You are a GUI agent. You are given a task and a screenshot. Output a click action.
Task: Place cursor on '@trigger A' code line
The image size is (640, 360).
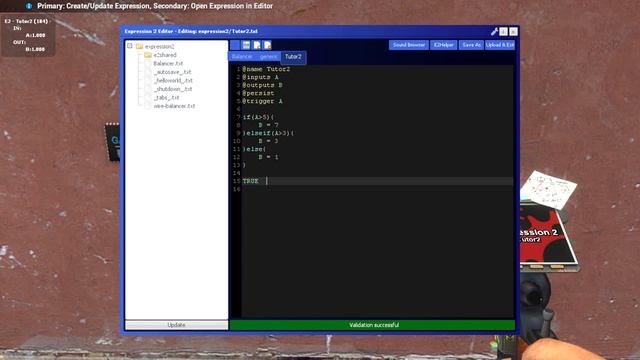coord(262,101)
